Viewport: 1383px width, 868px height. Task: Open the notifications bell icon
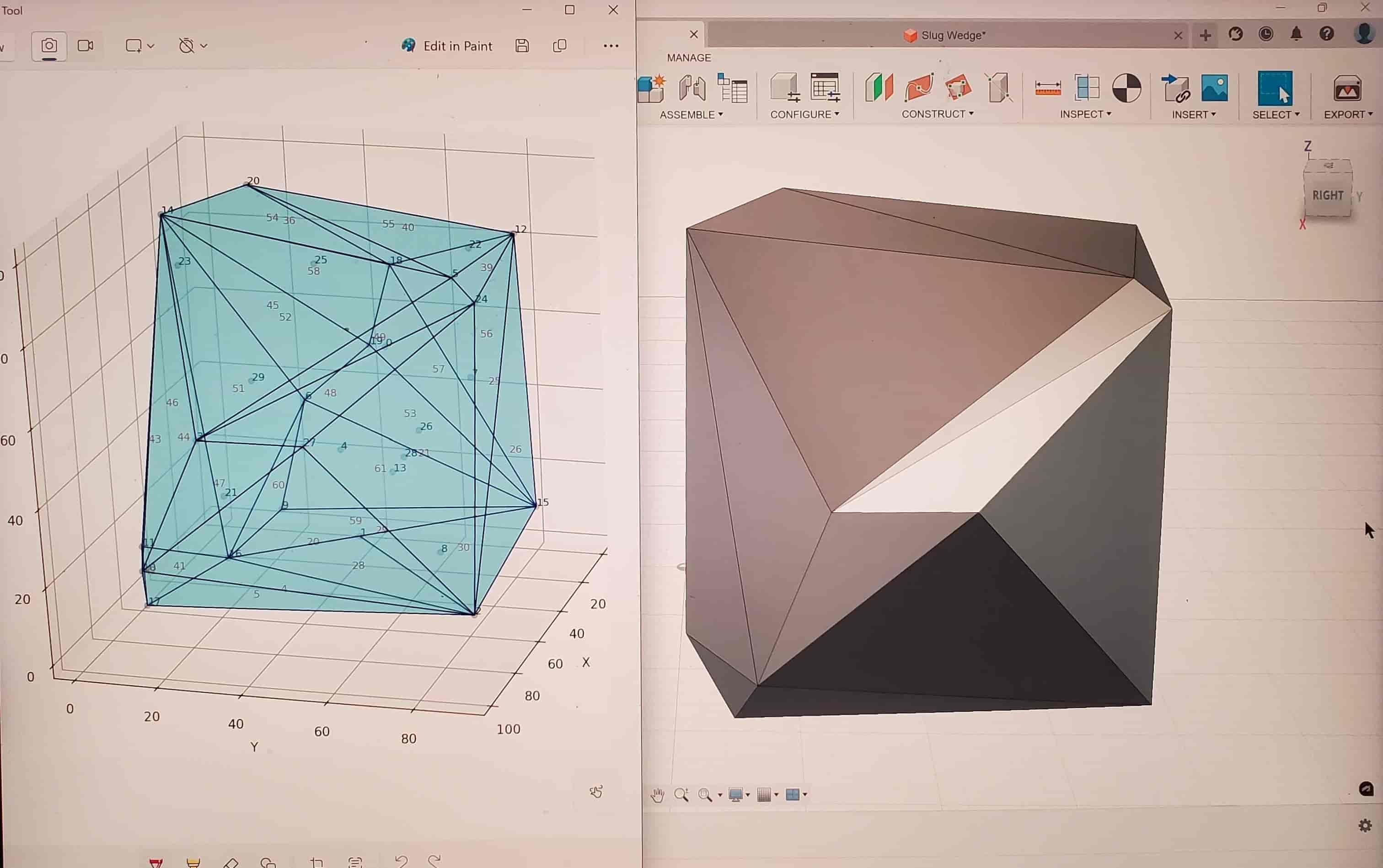pyautogui.click(x=1296, y=34)
